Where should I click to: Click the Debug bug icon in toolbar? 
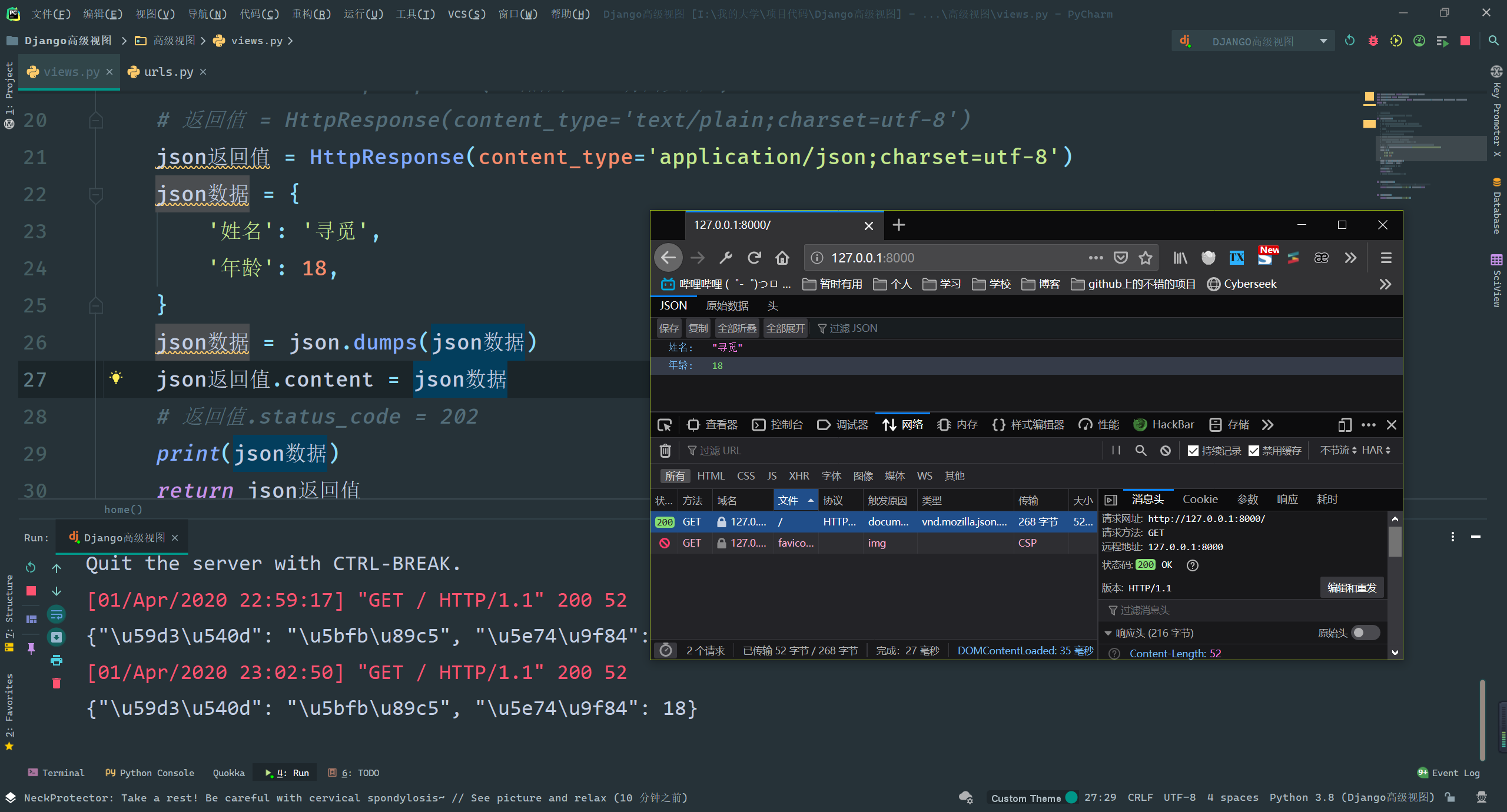click(x=1373, y=41)
